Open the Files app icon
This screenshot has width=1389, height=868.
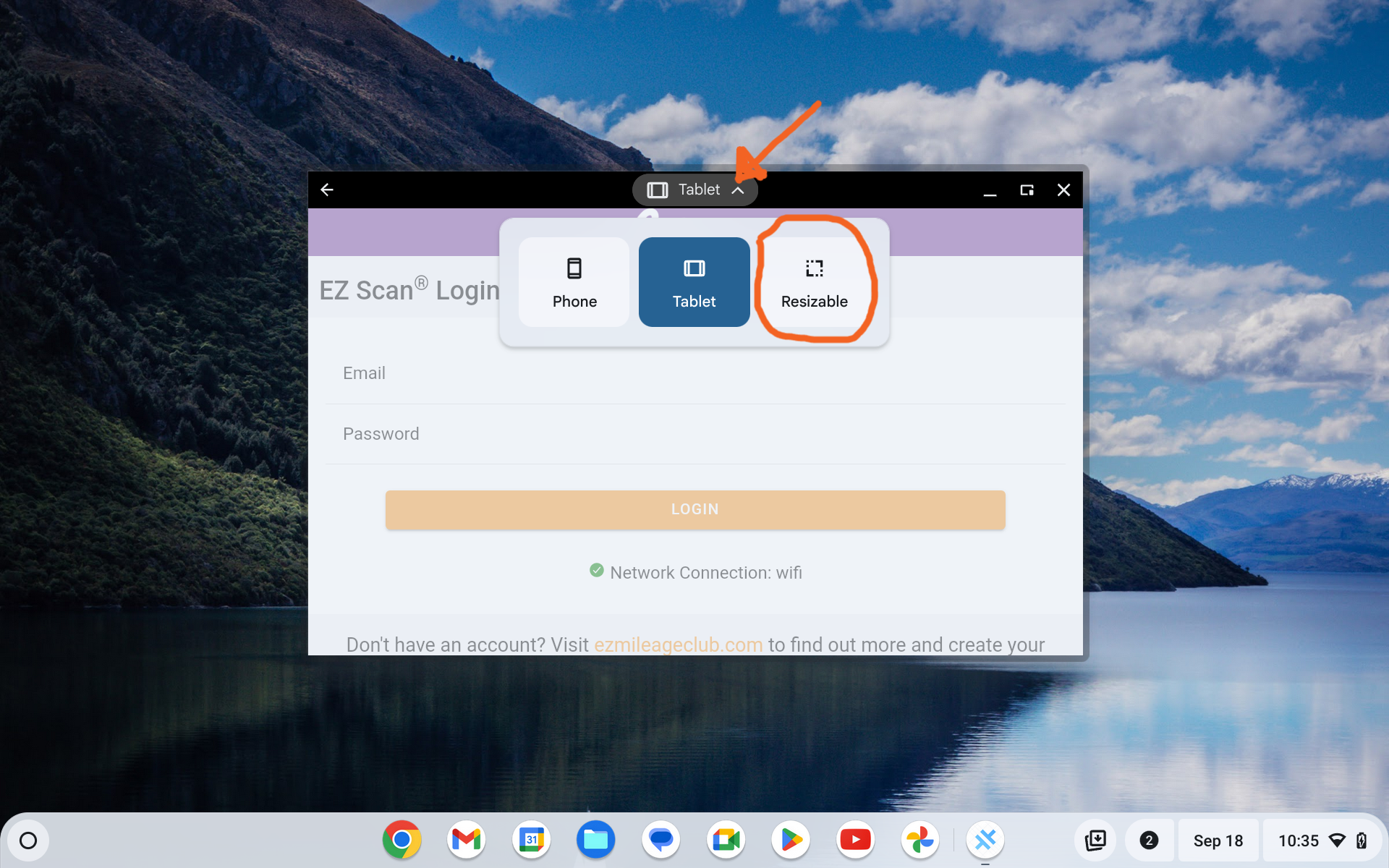pyautogui.click(x=595, y=840)
